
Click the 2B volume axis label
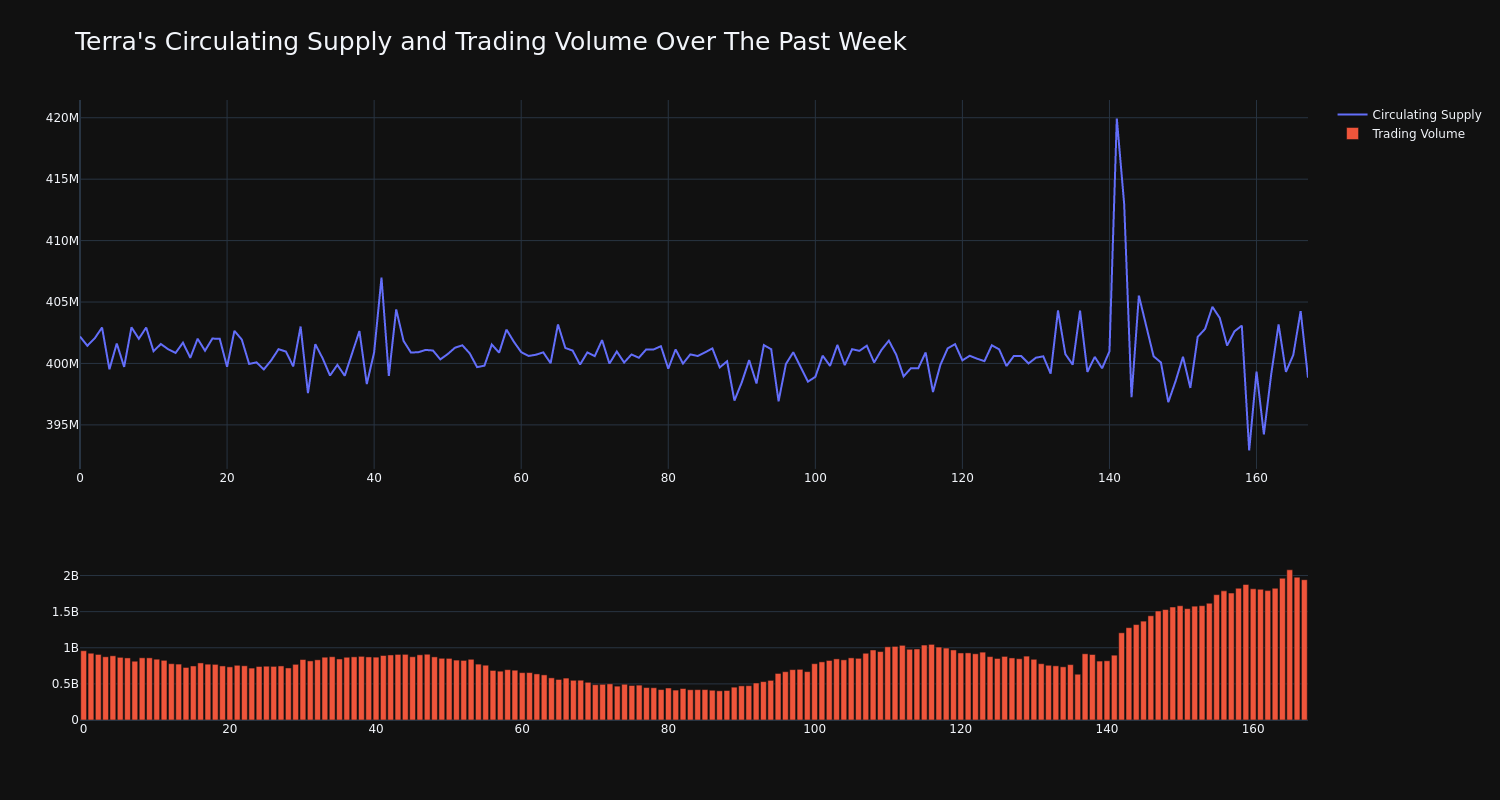(70, 576)
